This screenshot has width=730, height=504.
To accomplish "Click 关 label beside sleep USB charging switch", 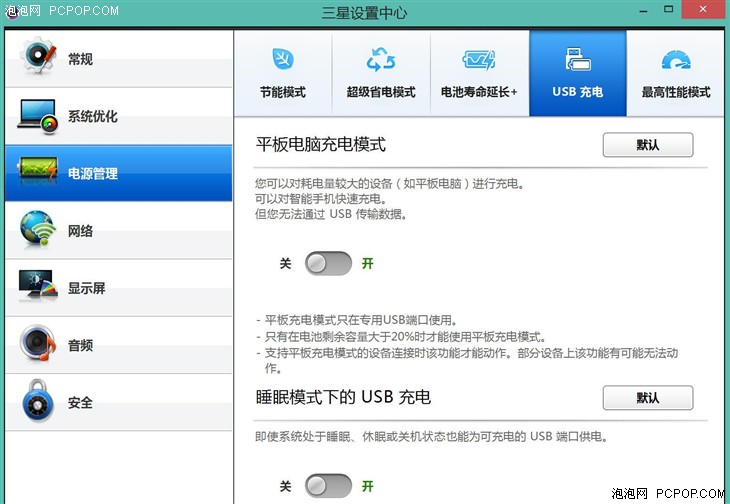I will (x=285, y=486).
